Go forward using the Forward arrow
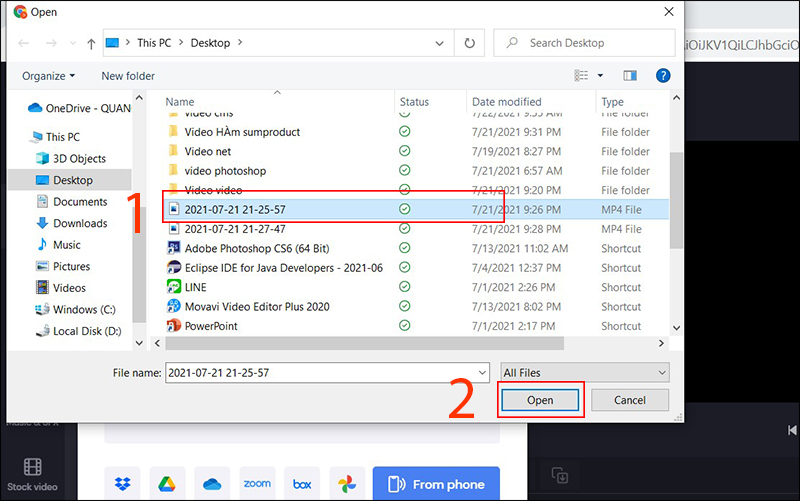Image resolution: width=800 pixels, height=501 pixels. coord(51,43)
